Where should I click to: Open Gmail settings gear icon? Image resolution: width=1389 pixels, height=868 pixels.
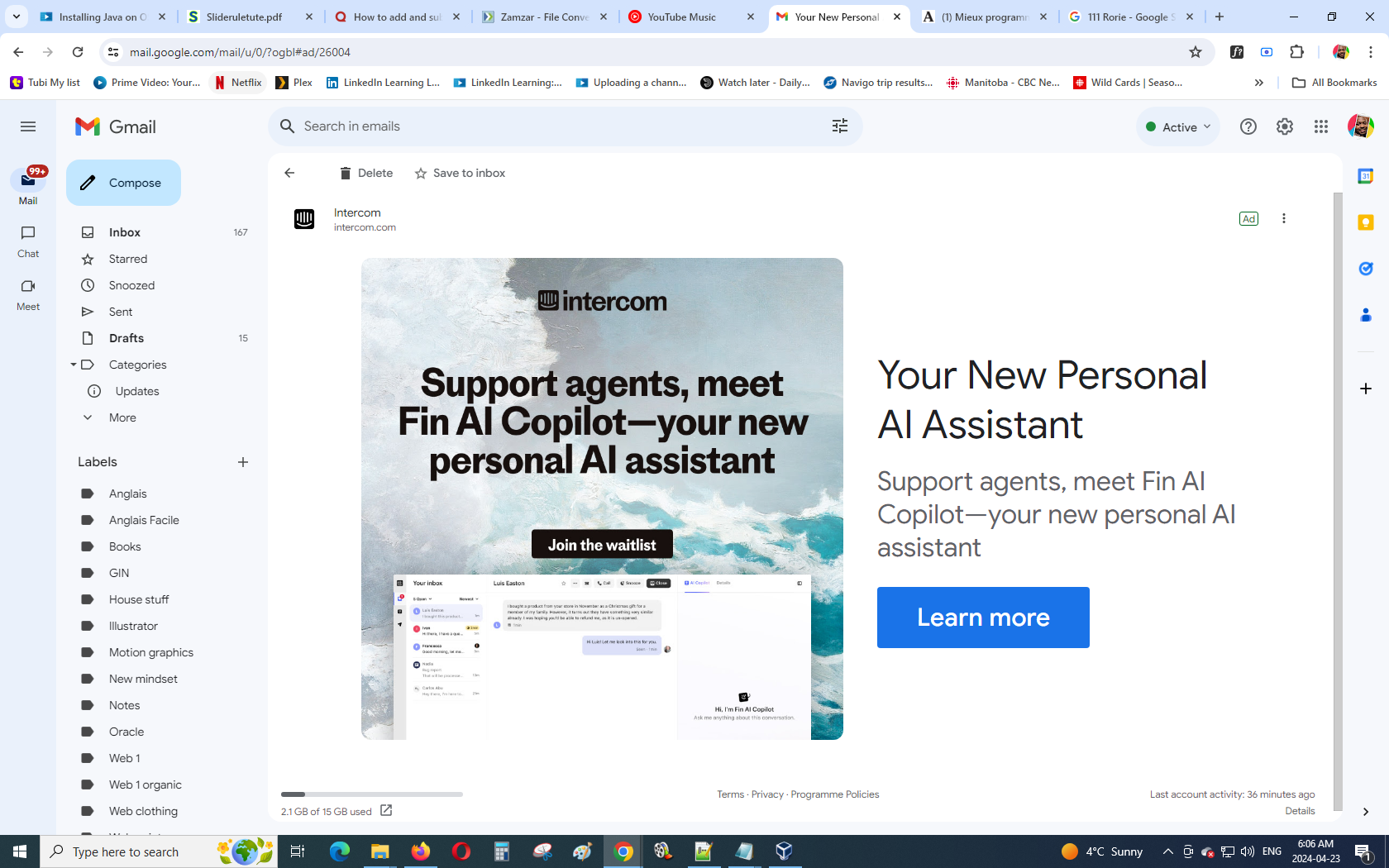click(1285, 126)
